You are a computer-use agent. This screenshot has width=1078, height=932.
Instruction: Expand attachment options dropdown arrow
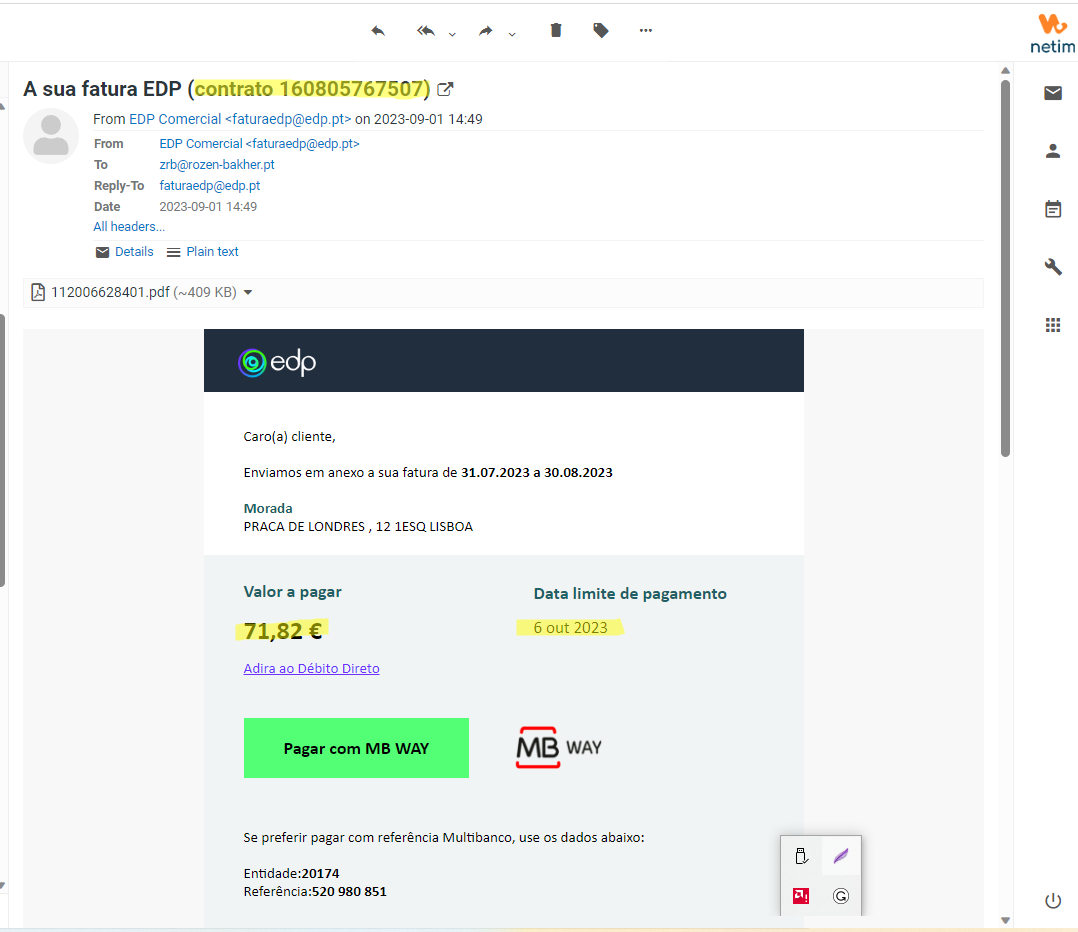coord(248,293)
